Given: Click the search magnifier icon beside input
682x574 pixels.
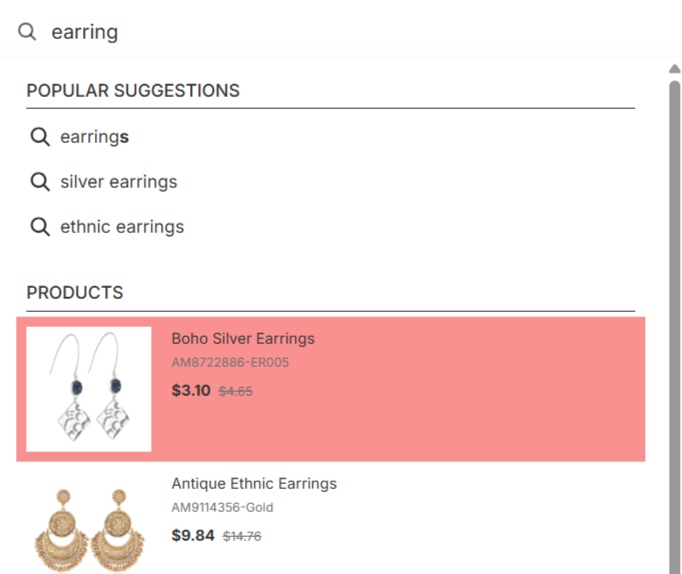Looking at the screenshot, I should tap(27, 32).
